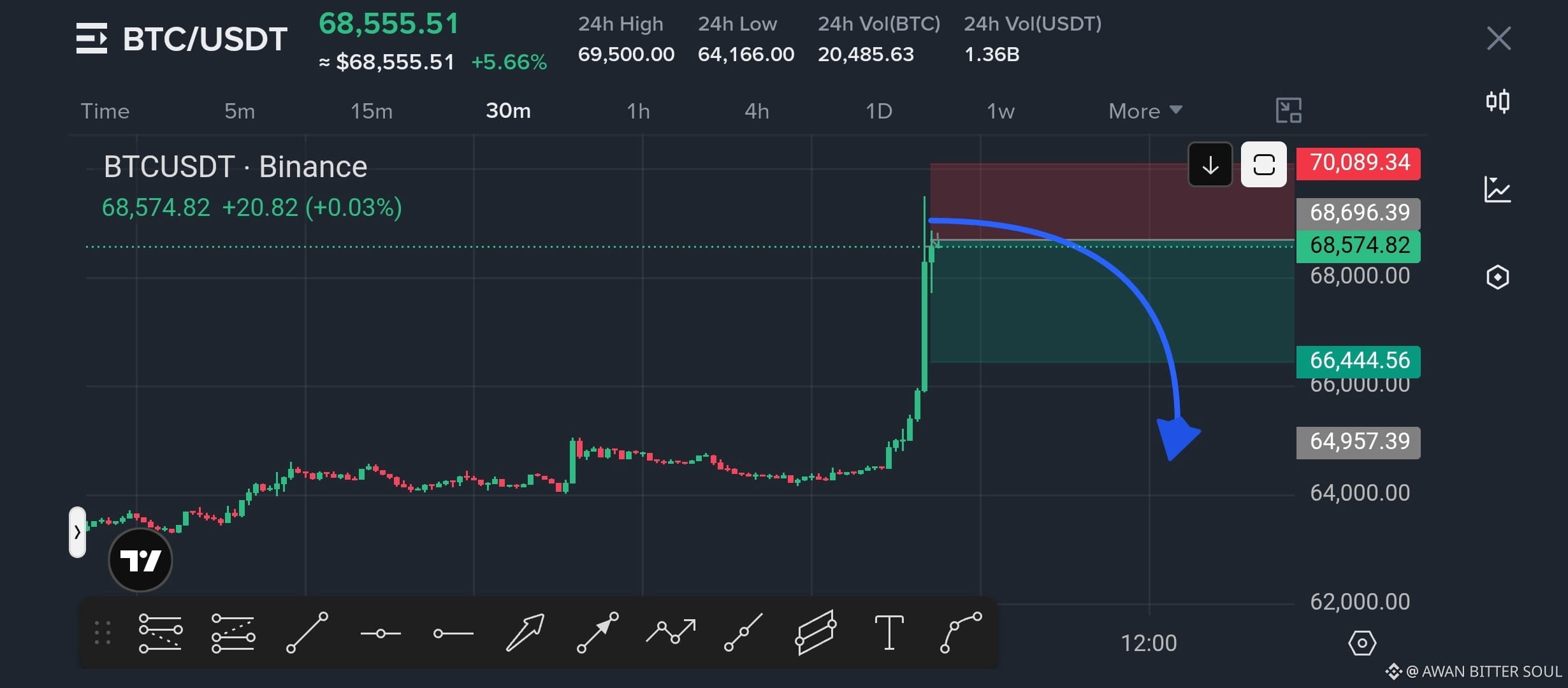Click the 24h High value 69,500.00
This screenshot has width=1568, height=688.
(x=626, y=54)
